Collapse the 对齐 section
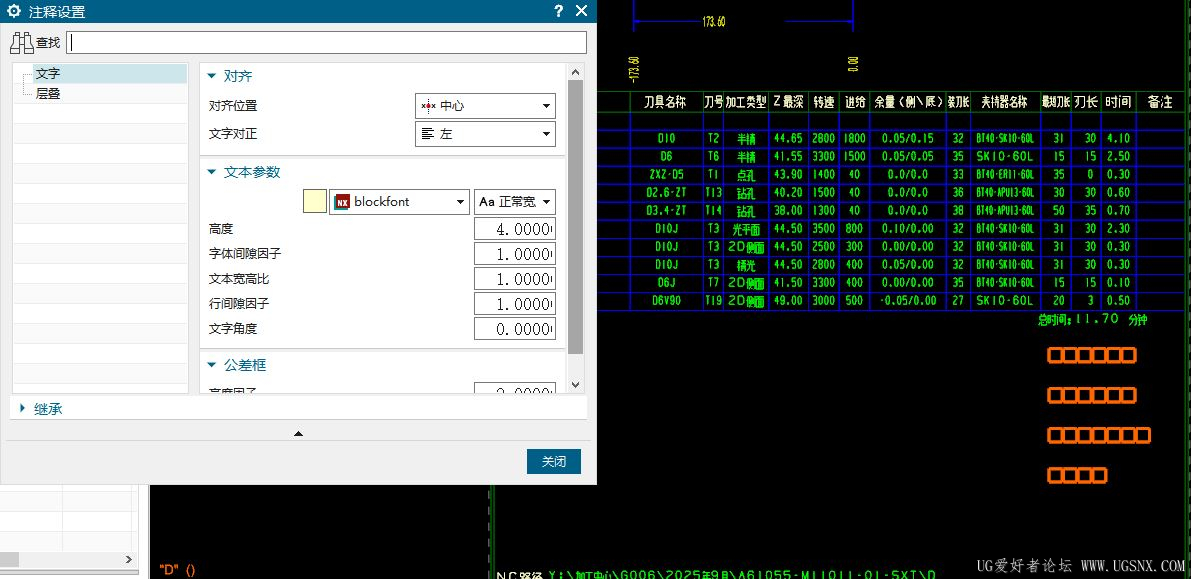Screen dimensions: 1191x579 coord(213,76)
